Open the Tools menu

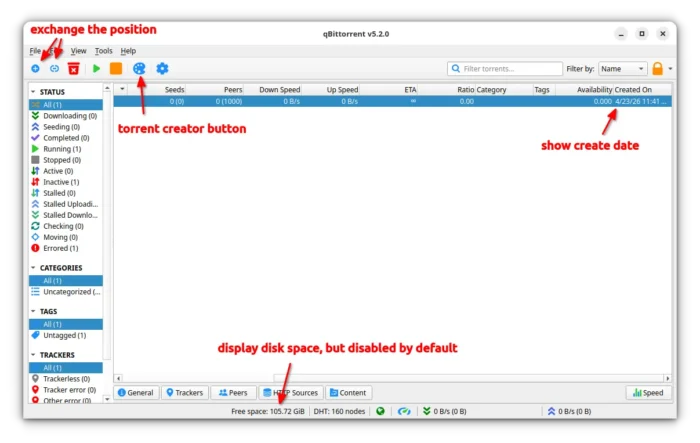point(103,51)
